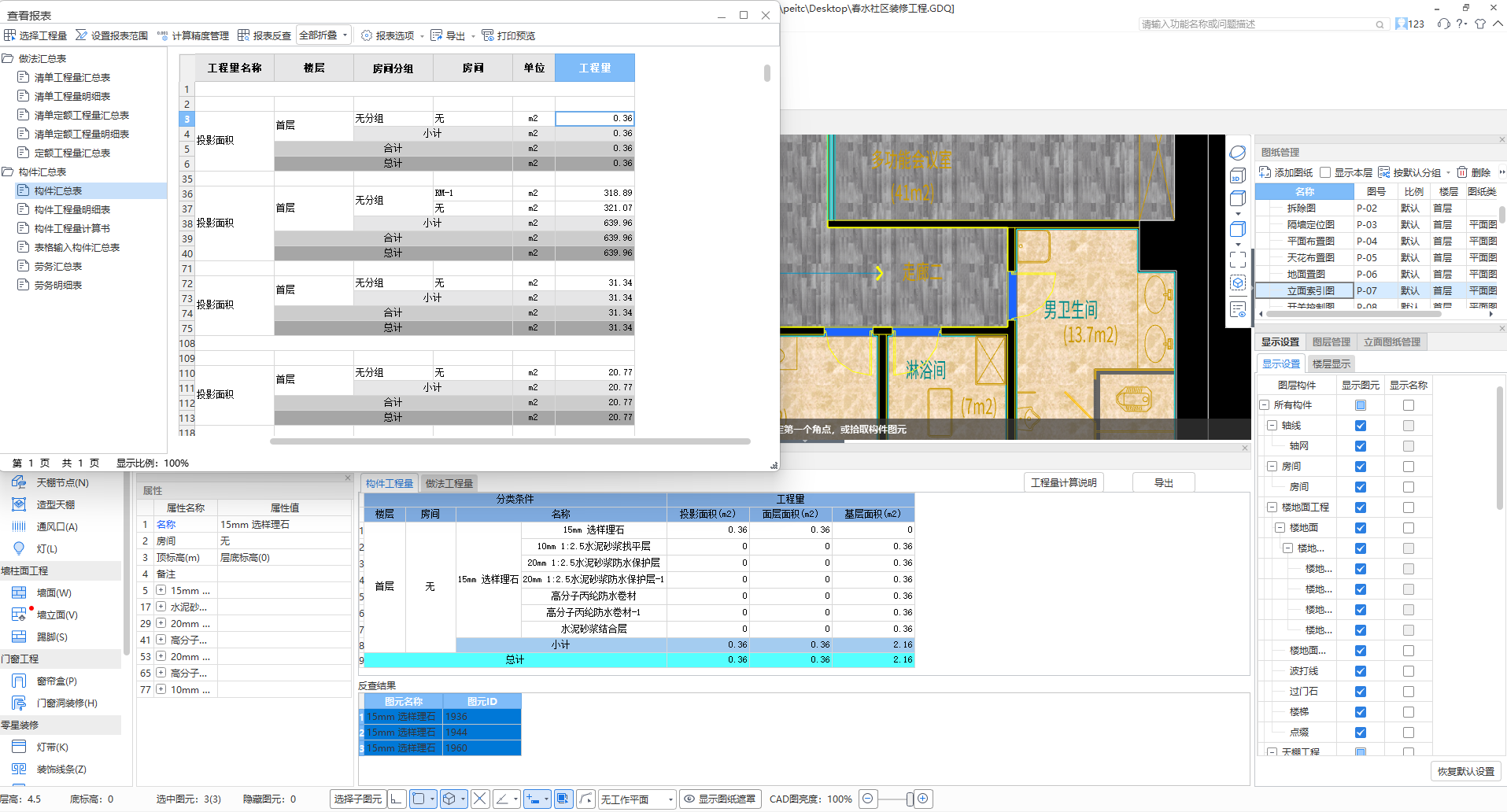The height and width of the screenshot is (812, 1507).
Task: Click the orbit view icon in the vertical toolbar
Action: (1237, 153)
